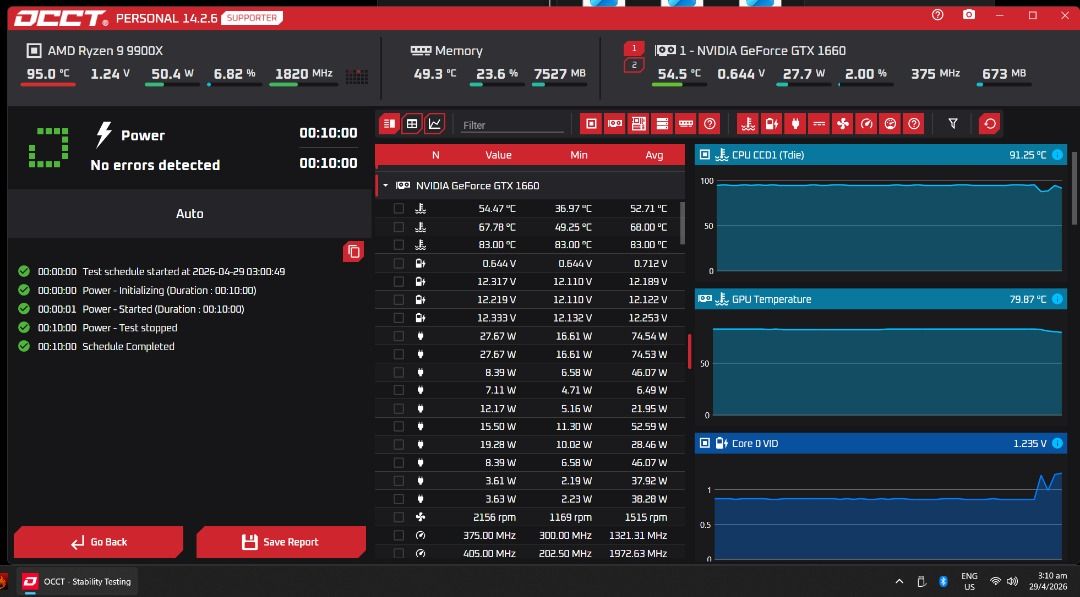The image size is (1080, 597).
Task: Open the CPU core grid view icon
Action: (356, 76)
